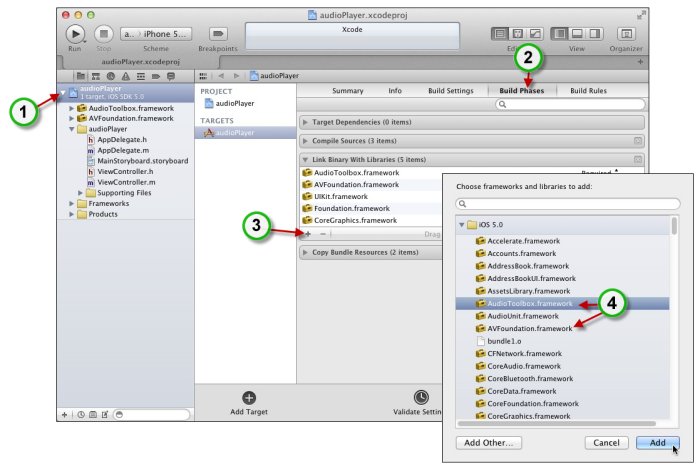Open the Organizer window
This screenshot has width=700, height=465.
pyautogui.click(x=626, y=34)
